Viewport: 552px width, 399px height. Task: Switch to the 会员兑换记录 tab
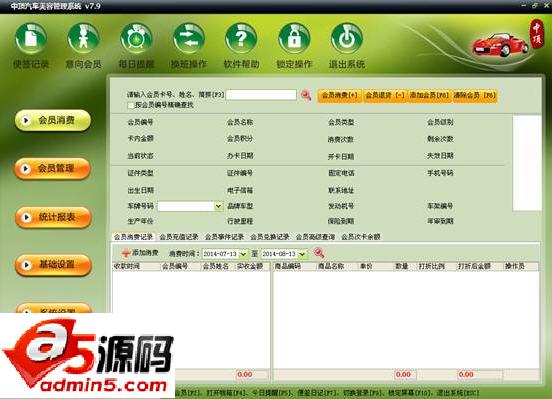pos(270,237)
